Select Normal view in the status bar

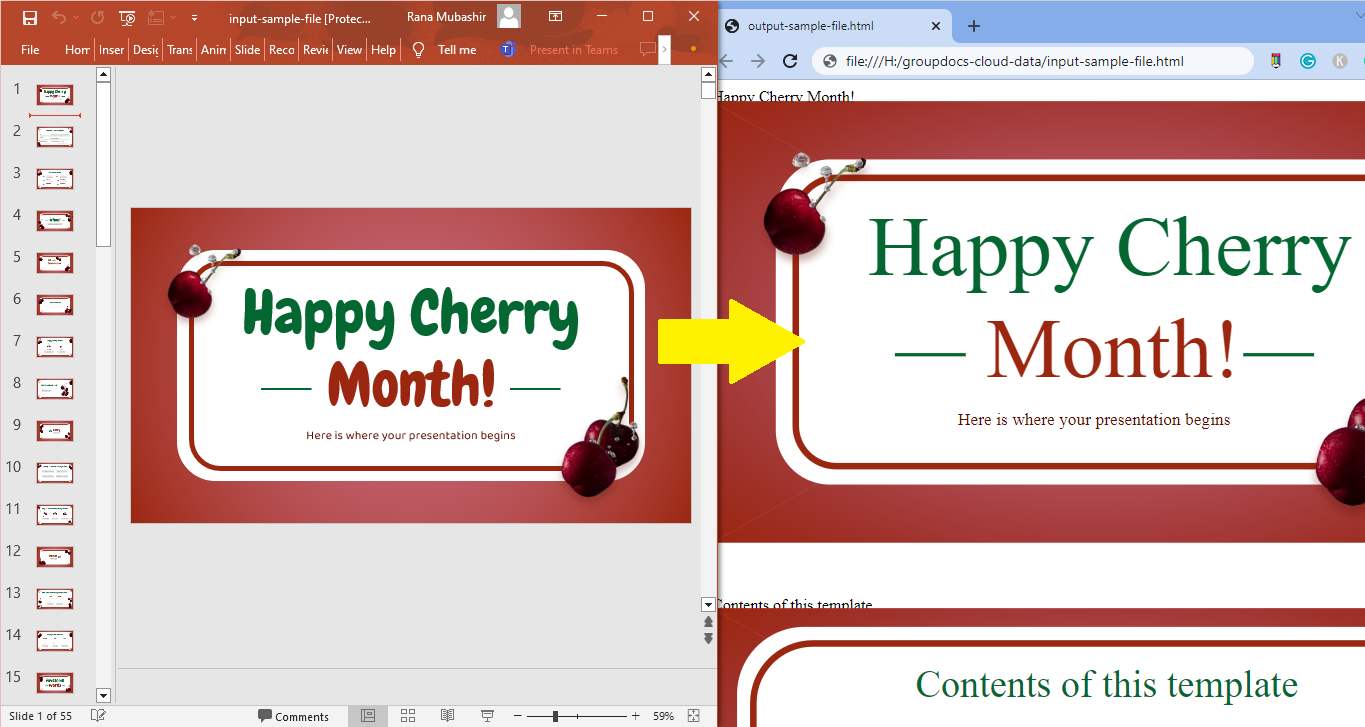click(x=367, y=715)
